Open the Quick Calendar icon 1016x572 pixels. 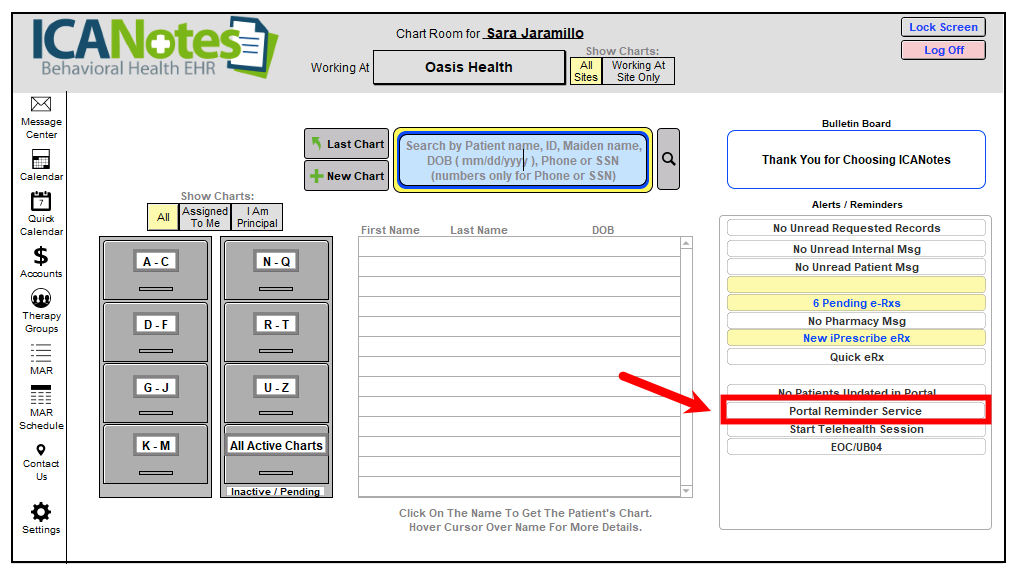coord(41,201)
